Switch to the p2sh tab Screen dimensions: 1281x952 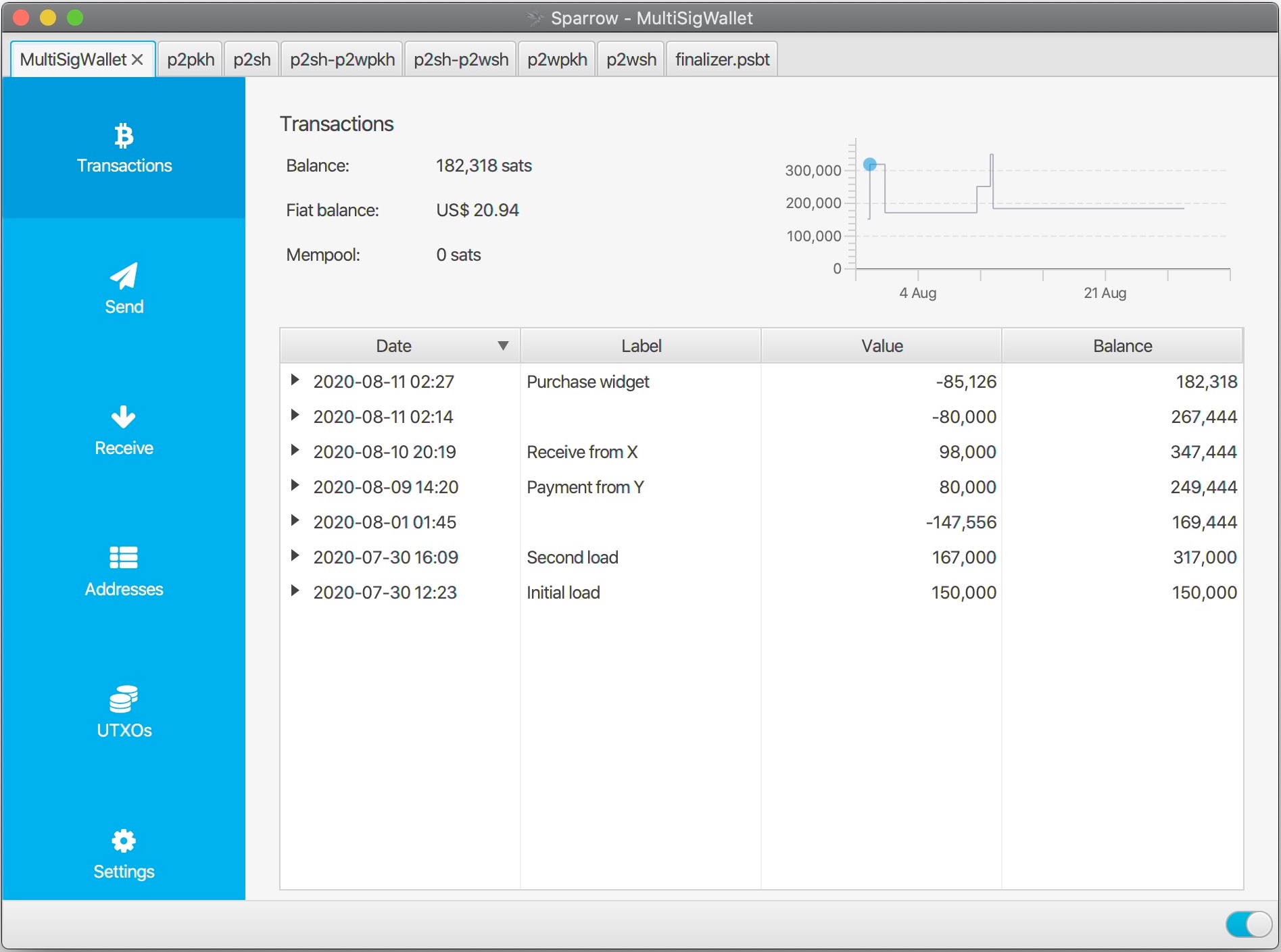point(252,59)
